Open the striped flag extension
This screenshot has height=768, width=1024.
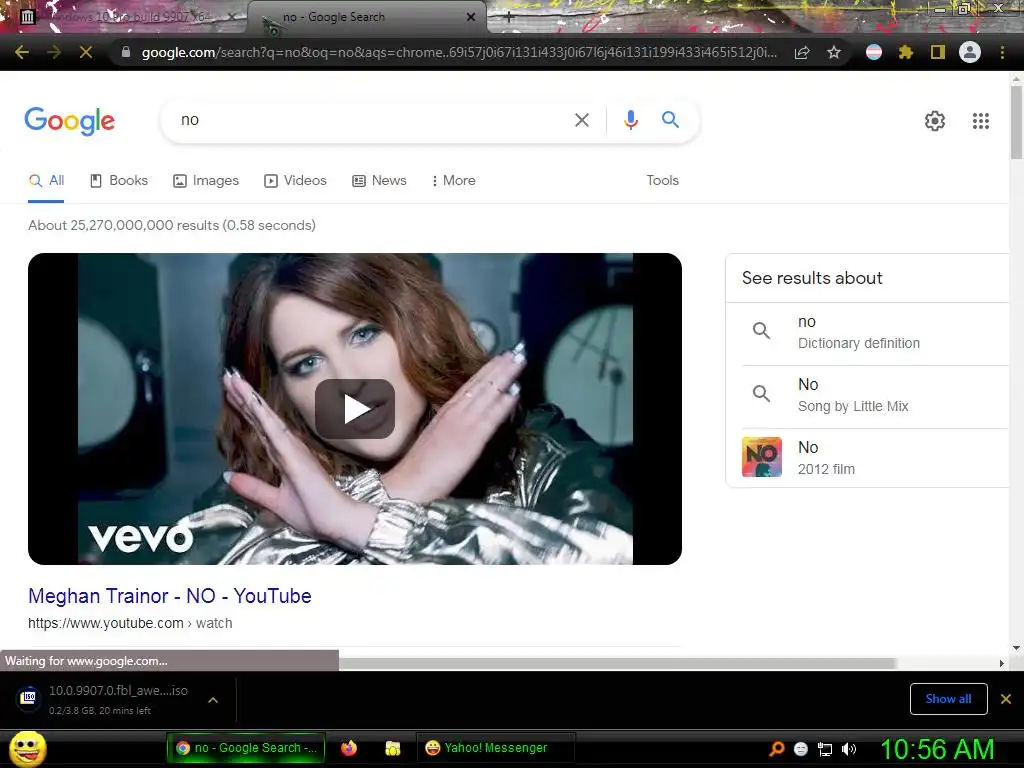(874, 52)
